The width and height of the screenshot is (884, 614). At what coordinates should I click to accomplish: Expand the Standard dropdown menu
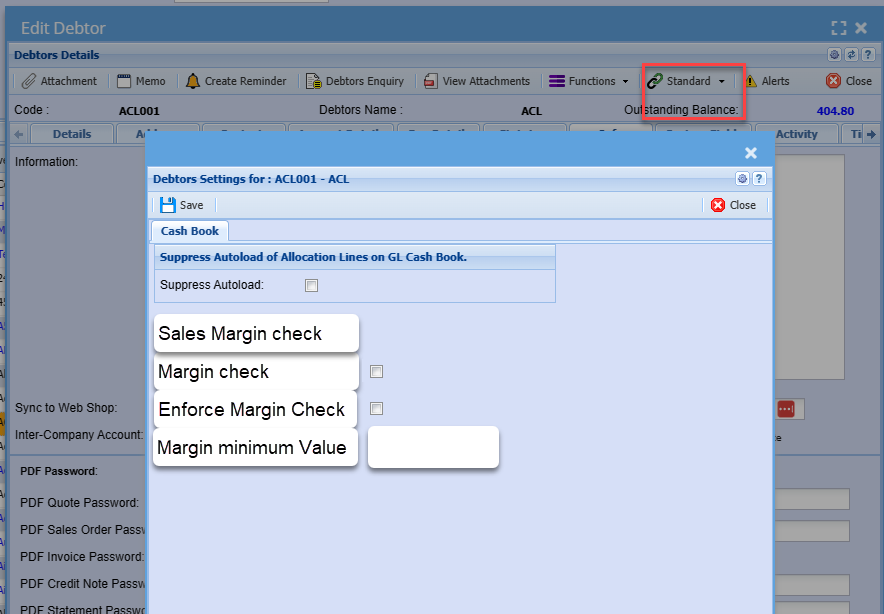[x=687, y=81]
